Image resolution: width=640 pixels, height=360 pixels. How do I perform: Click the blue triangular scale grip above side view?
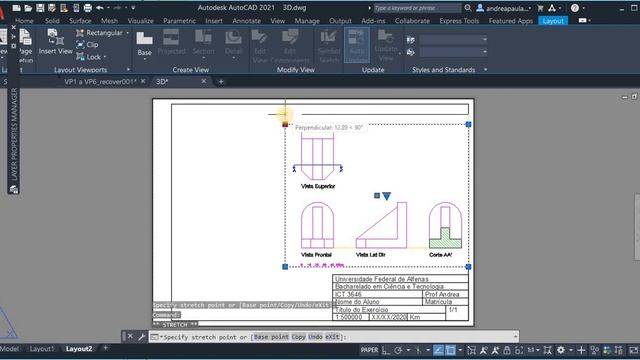point(387,196)
